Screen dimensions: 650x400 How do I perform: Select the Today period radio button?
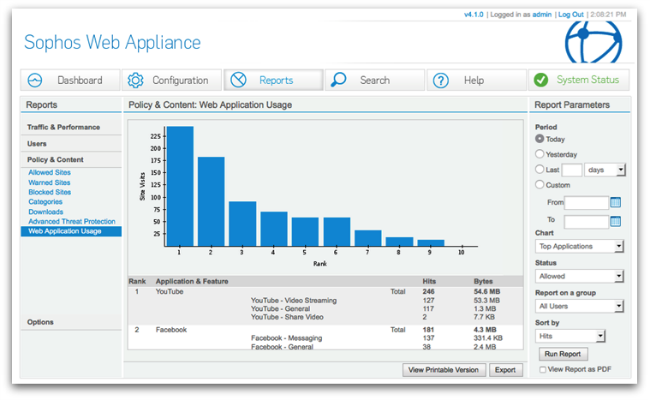(x=539, y=138)
